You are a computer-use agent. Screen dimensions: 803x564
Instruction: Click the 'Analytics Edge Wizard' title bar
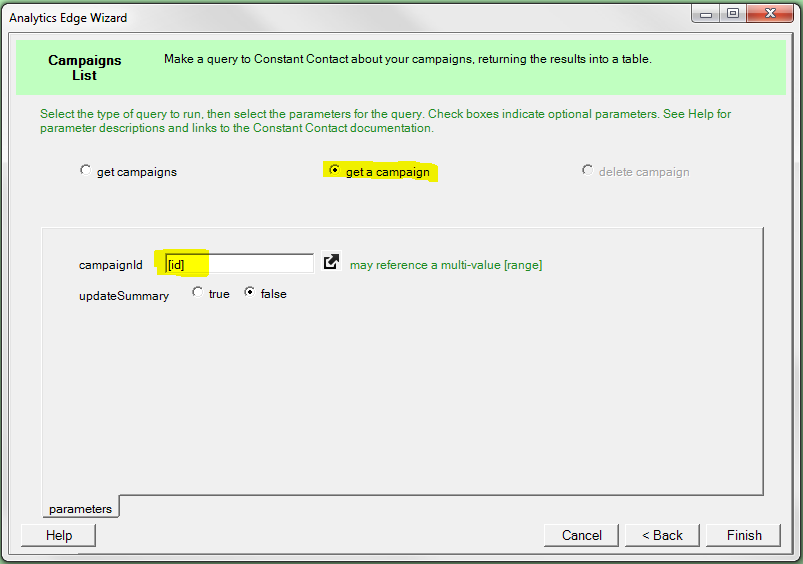[300, 17]
